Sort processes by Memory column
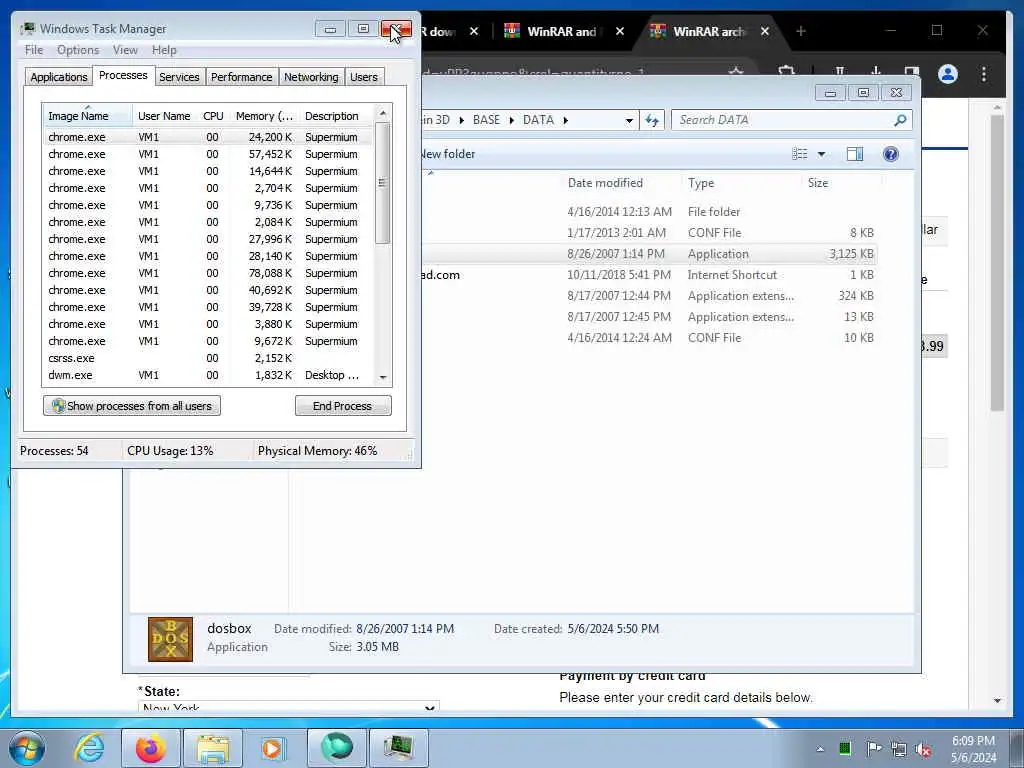This screenshot has width=1024, height=768. 264,116
